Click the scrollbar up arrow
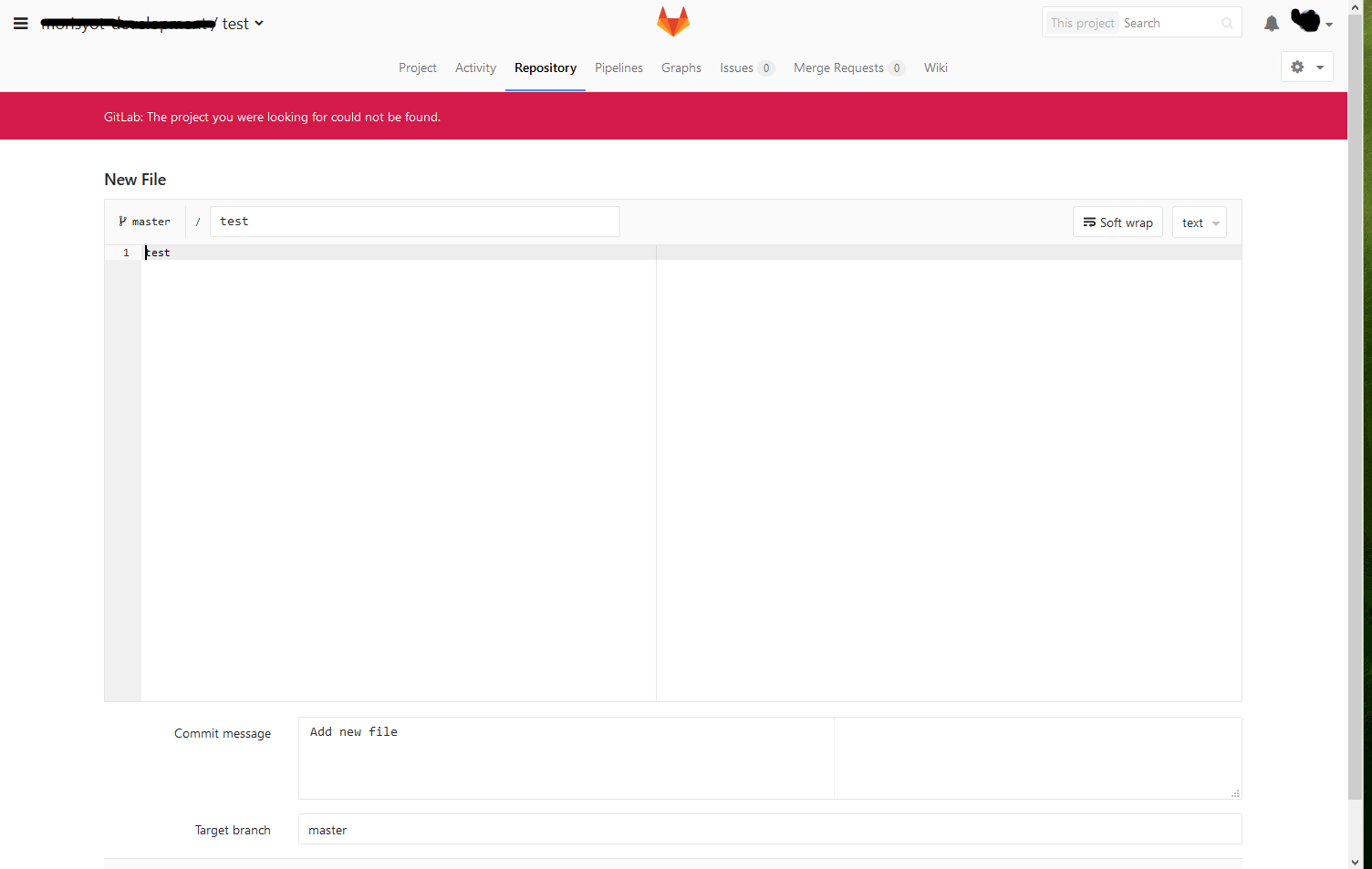Viewport: 1372px width, 869px height. [x=1356, y=7]
